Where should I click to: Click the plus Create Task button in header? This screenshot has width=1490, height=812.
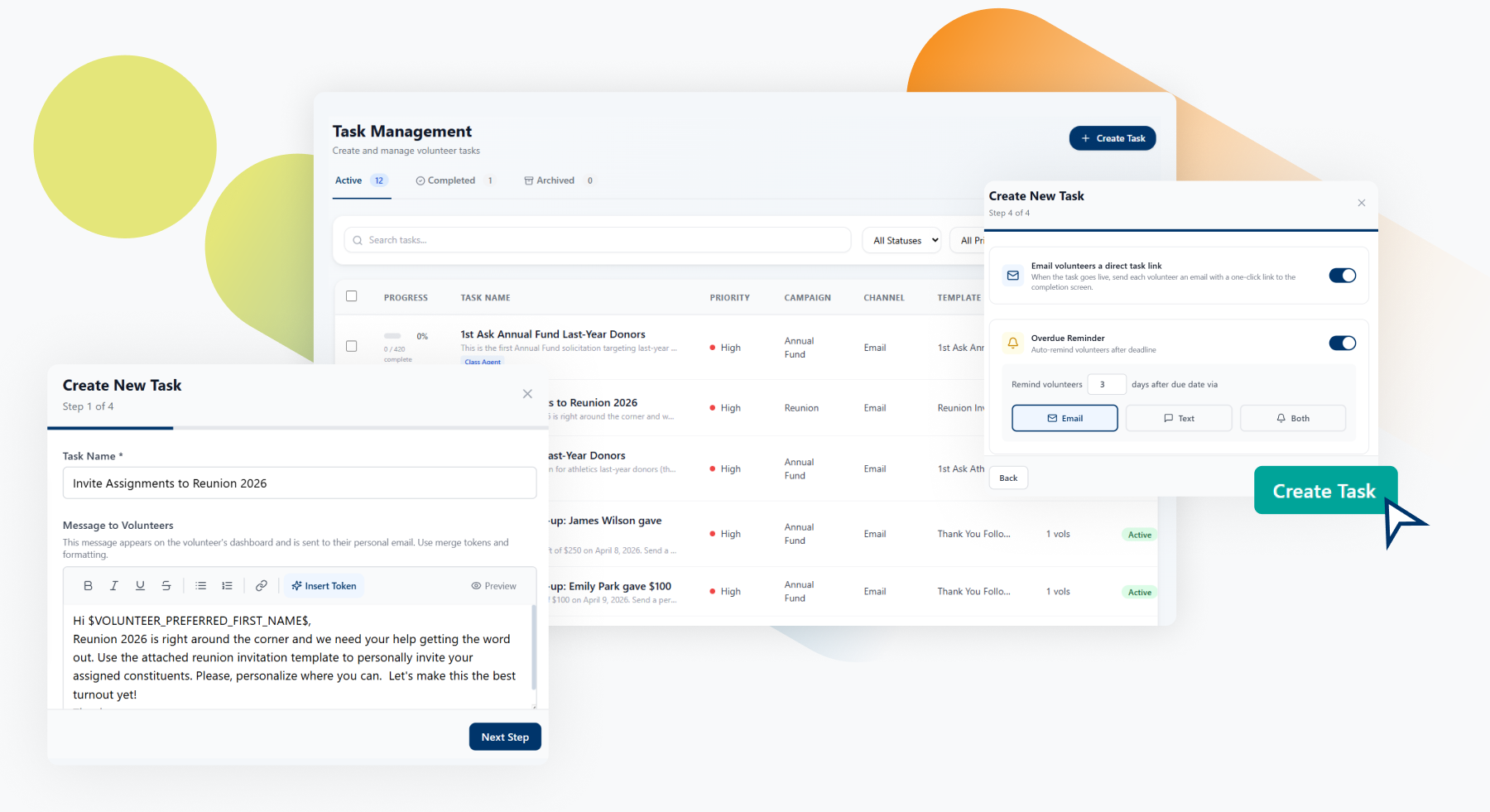tap(1113, 138)
